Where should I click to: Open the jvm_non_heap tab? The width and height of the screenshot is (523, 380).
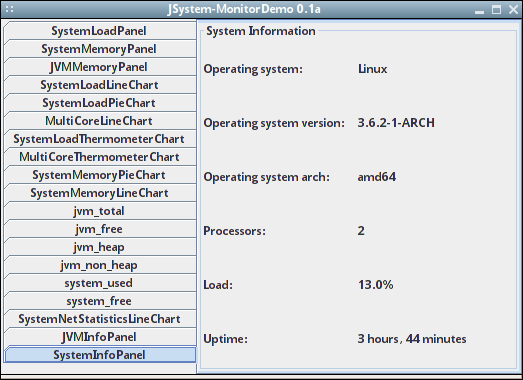[100, 265]
